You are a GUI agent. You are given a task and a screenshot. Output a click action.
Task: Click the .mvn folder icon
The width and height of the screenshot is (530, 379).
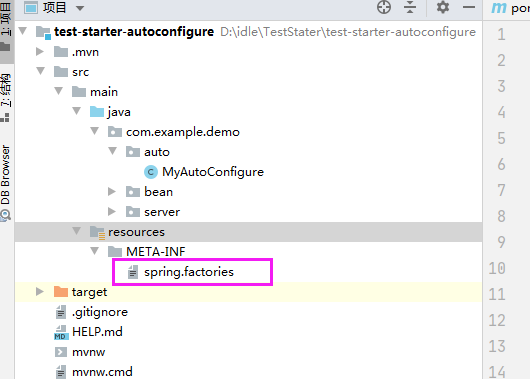tap(61, 52)
